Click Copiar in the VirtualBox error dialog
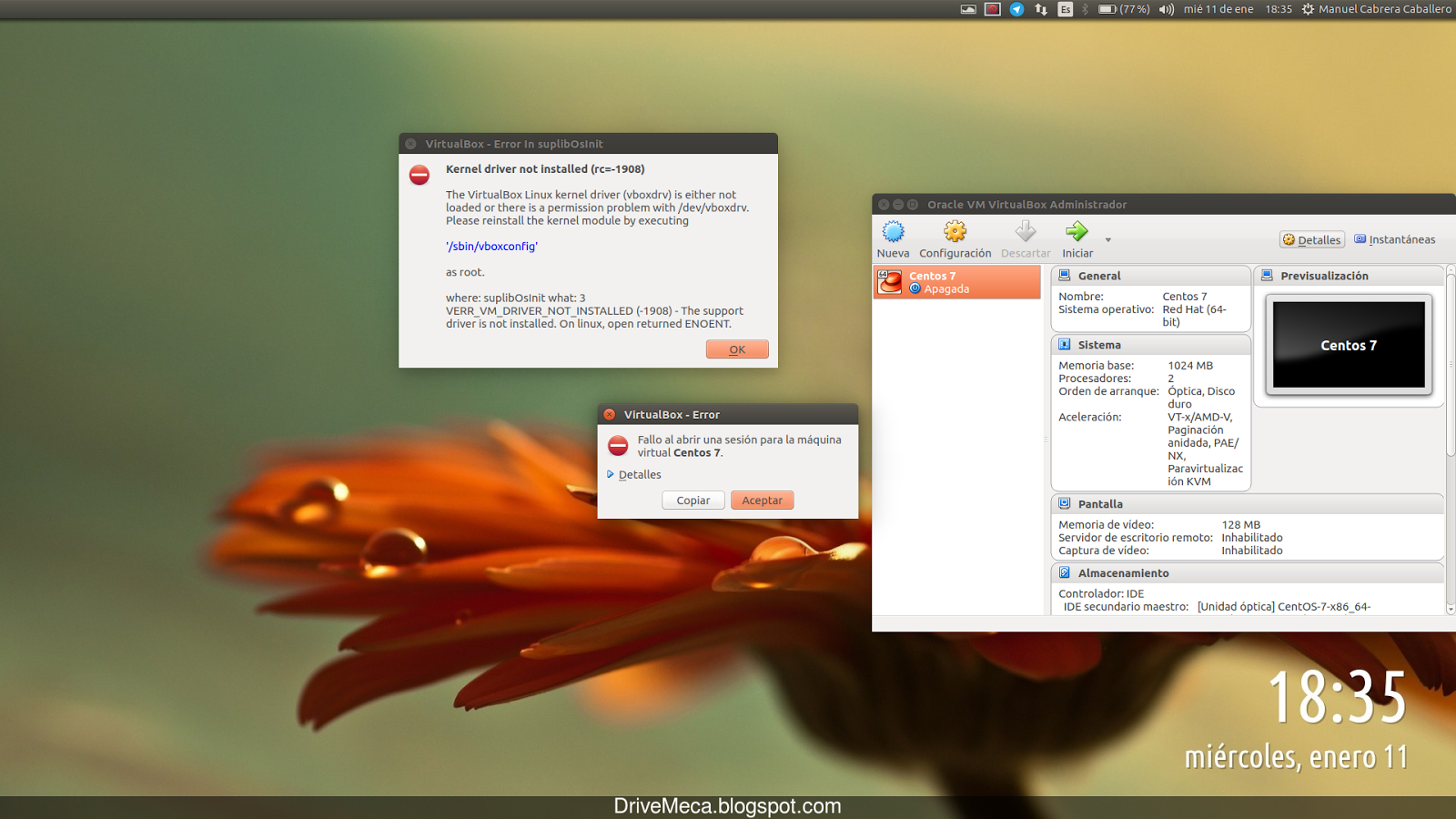This screenshot has width=1456, height=819. (693, 500)
